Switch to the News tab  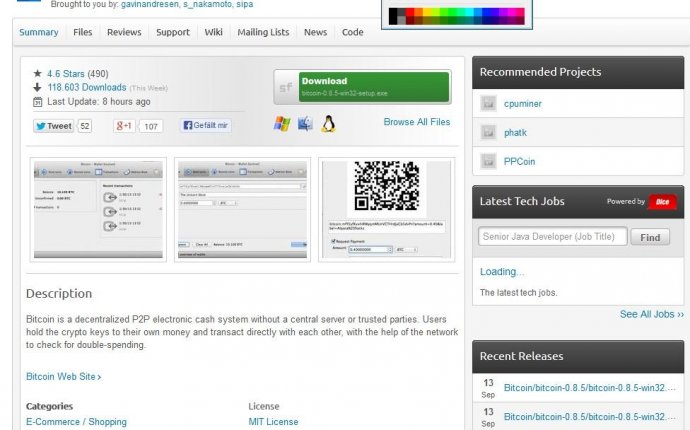[316, 32]
